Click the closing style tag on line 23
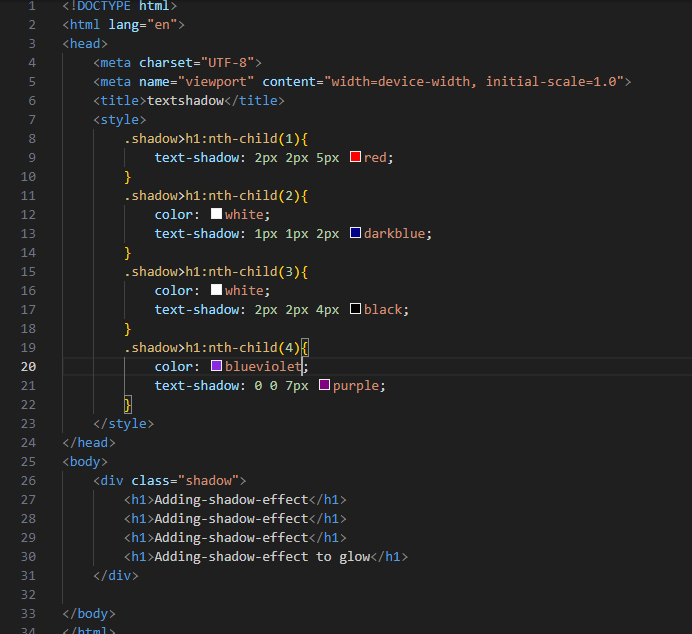 pos(124,424)
